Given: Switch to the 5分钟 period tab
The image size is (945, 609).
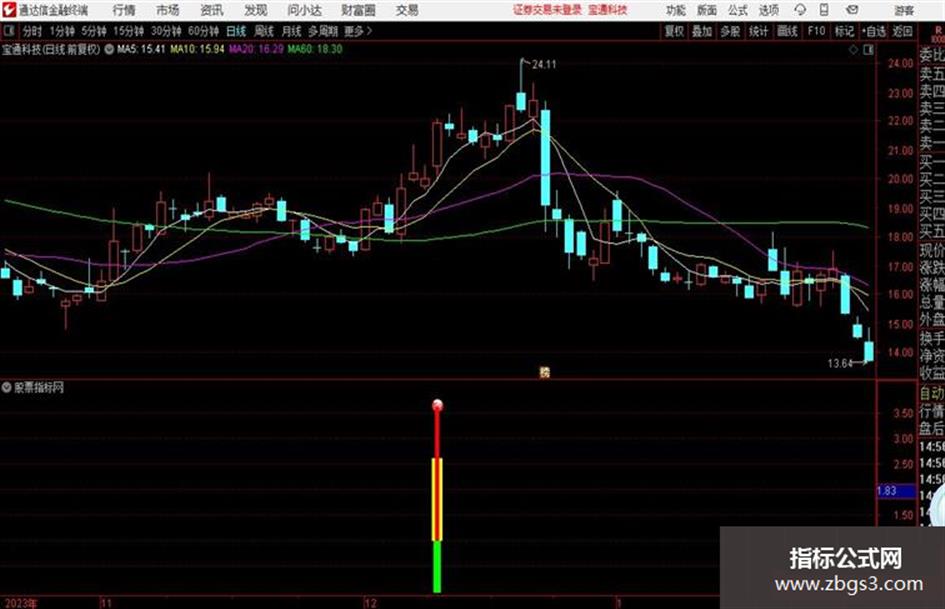Looking at the screenshot, I should pos(93,31).
